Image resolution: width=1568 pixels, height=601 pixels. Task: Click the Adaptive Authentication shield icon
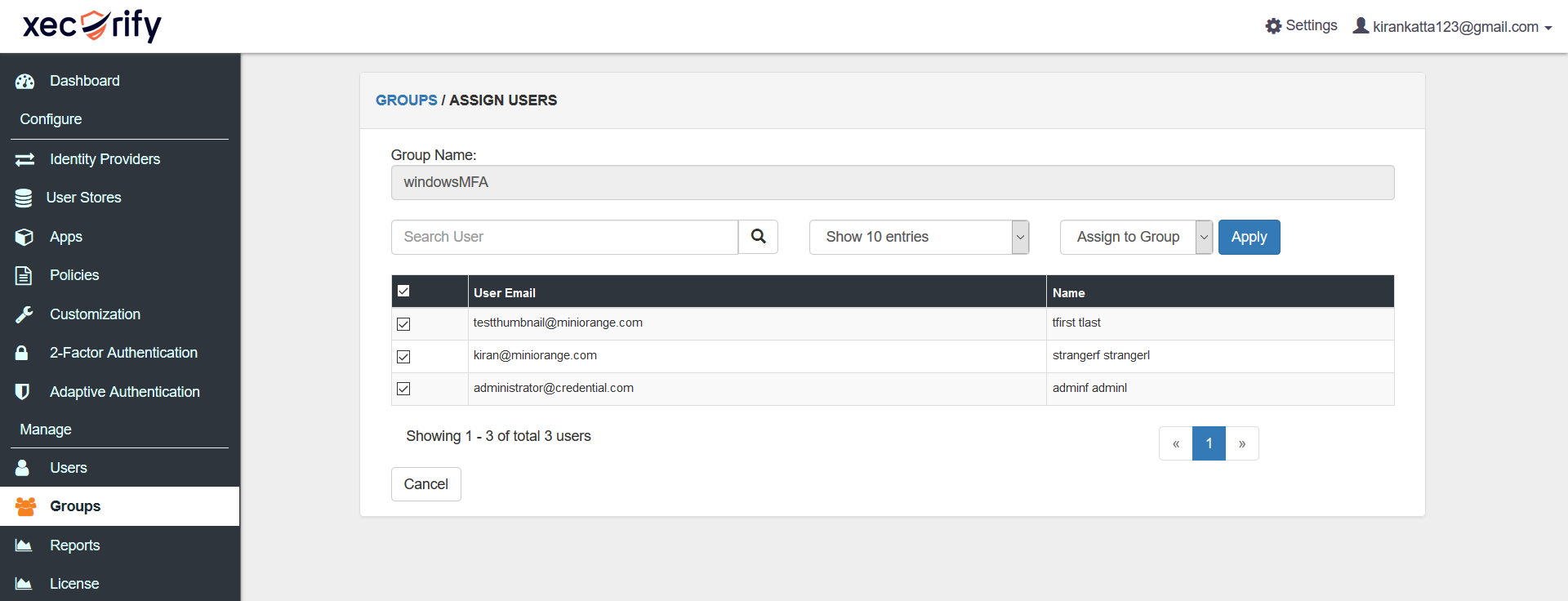22,392
